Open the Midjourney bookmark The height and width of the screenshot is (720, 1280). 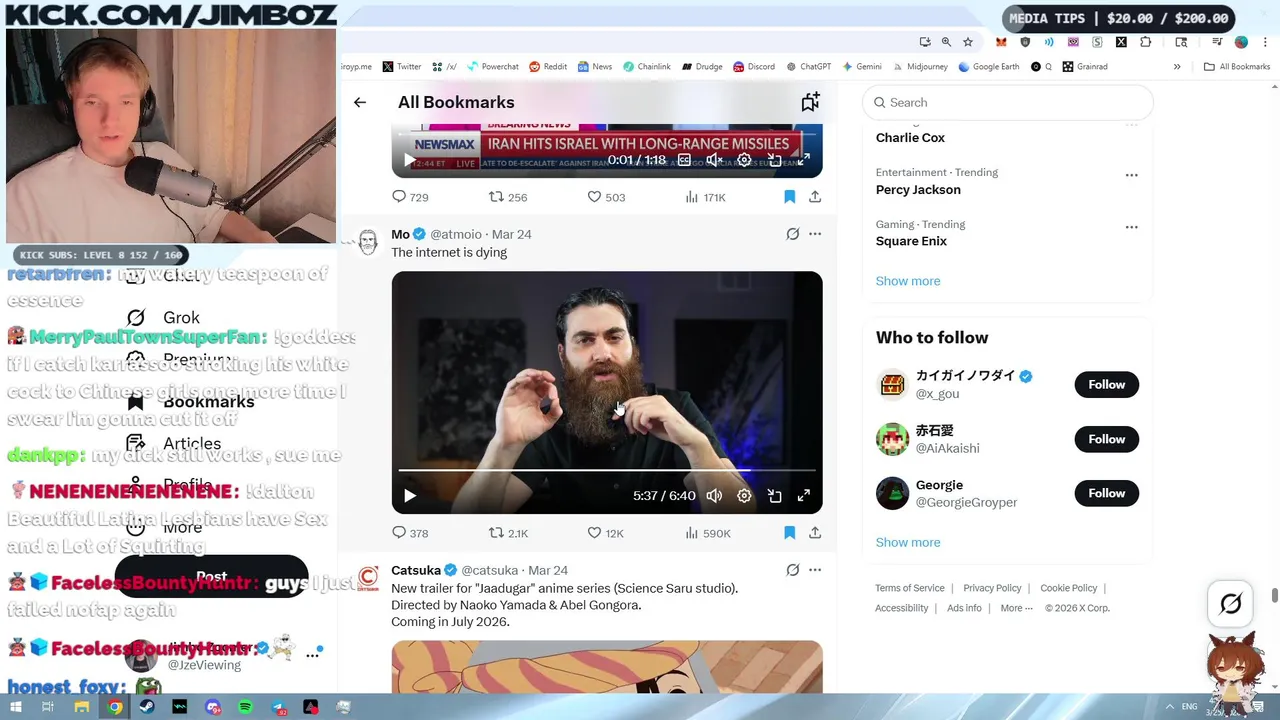click(x=919, y=67)
